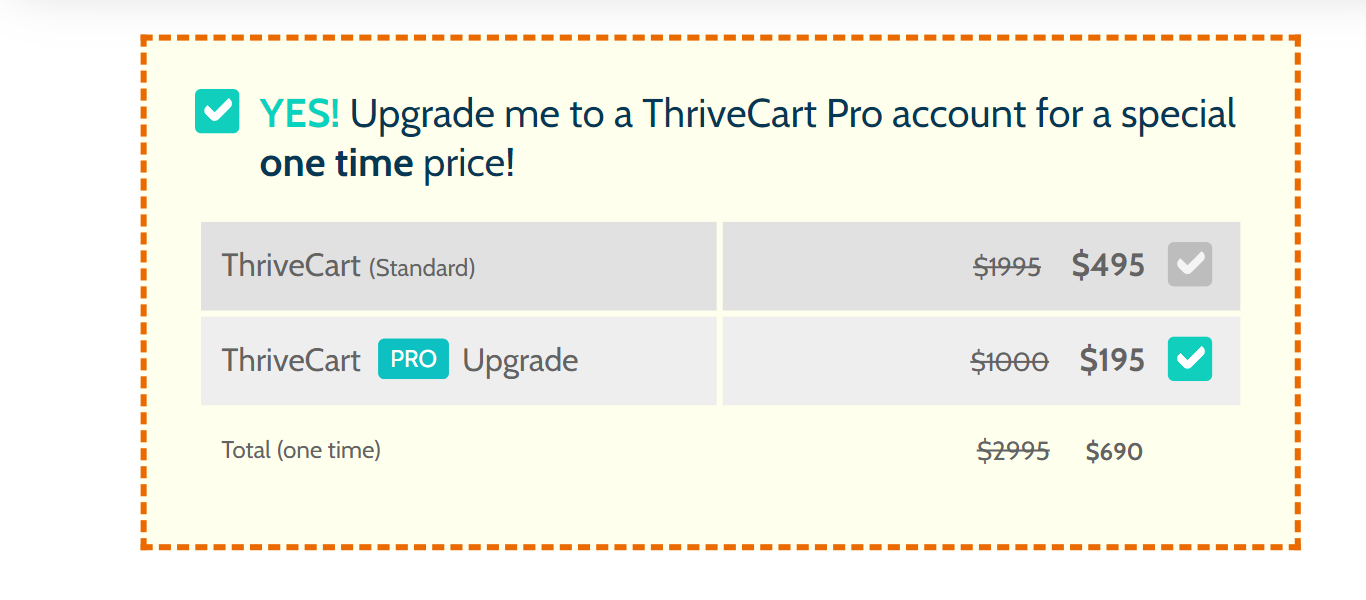Toggle the ThriveCart Standard $495 checkbox
The height and width of the screenshot is (600, 1366).
(x=1190, y=265)
